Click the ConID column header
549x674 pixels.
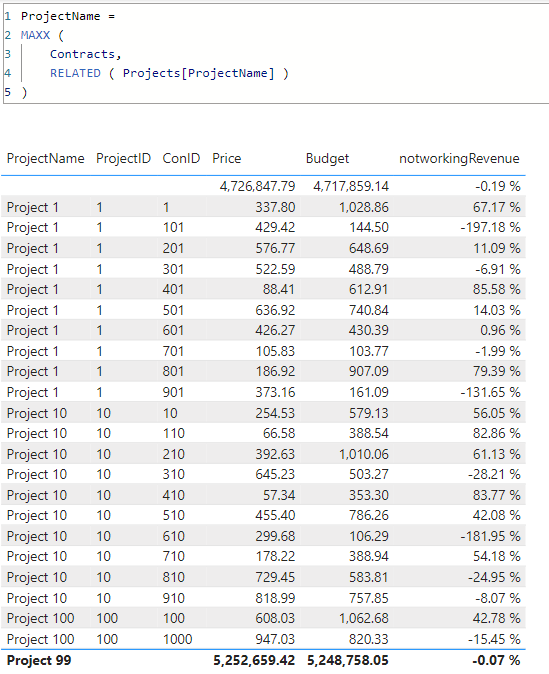(181, 159)
